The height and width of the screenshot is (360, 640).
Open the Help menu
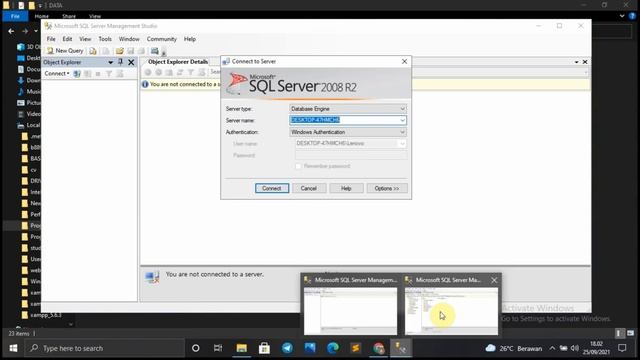190,39
